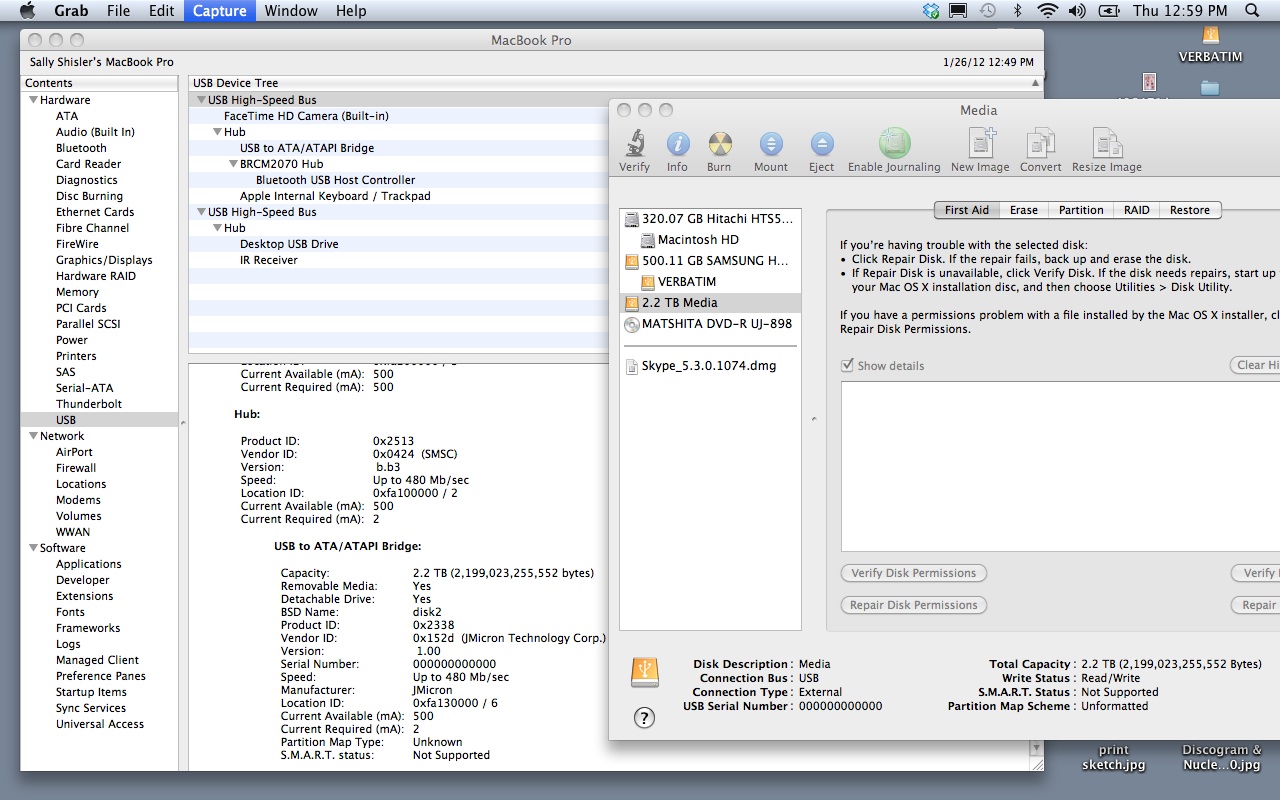Select Macintosh HD volume in disk list
The image size is (1280, 800).
click(710, 240)
